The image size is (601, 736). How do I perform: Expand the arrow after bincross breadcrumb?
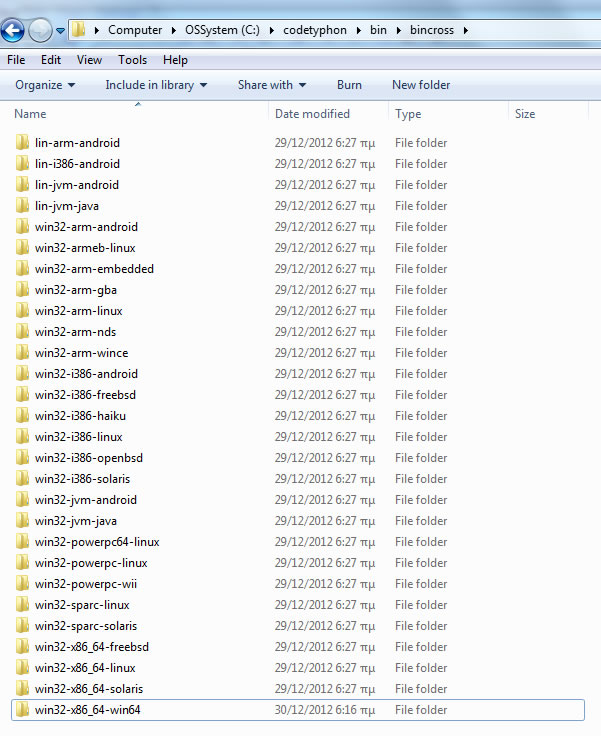click(466, 31)
